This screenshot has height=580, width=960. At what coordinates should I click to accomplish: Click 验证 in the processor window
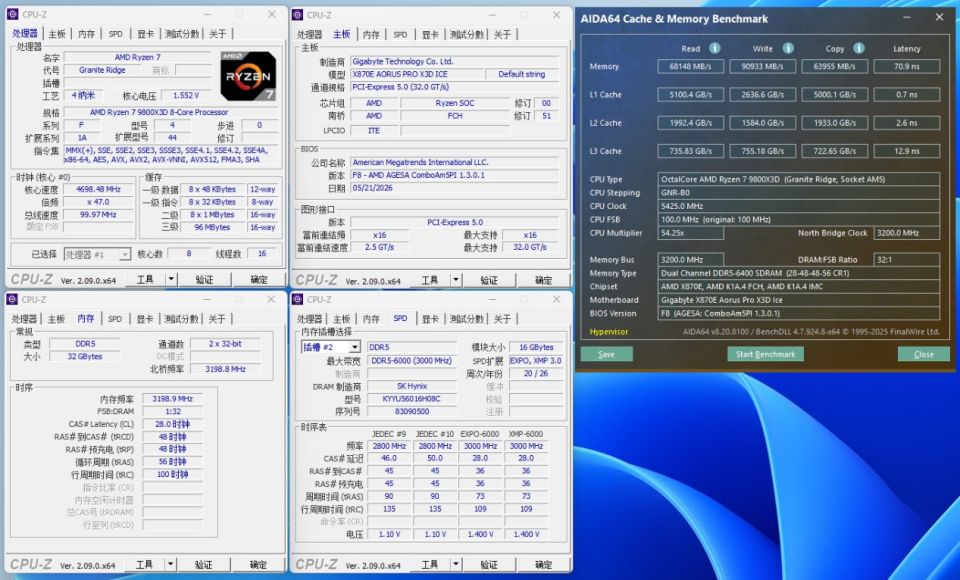tap(204, 279)
